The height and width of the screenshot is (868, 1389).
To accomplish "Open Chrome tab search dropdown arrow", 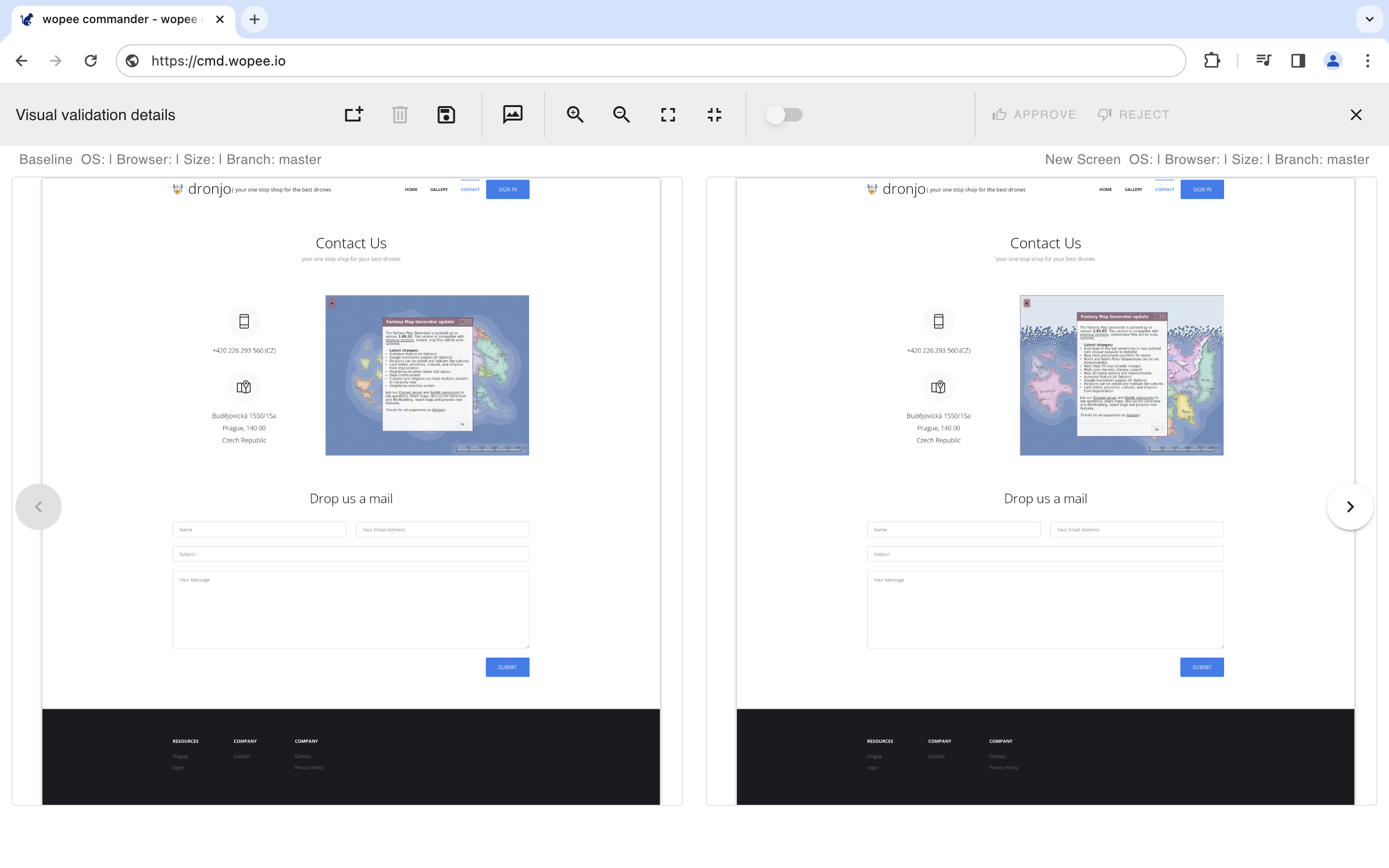I will click(1370, 19).
